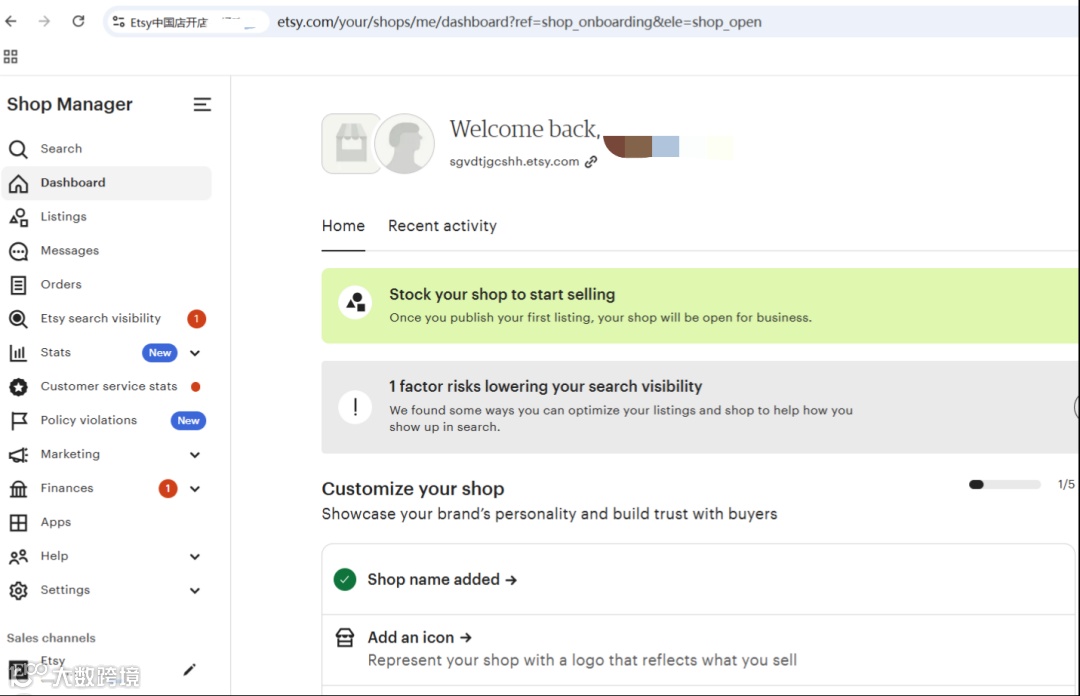Click the Listings shapes icon
1080x696 pixels.
pos(18,217)
